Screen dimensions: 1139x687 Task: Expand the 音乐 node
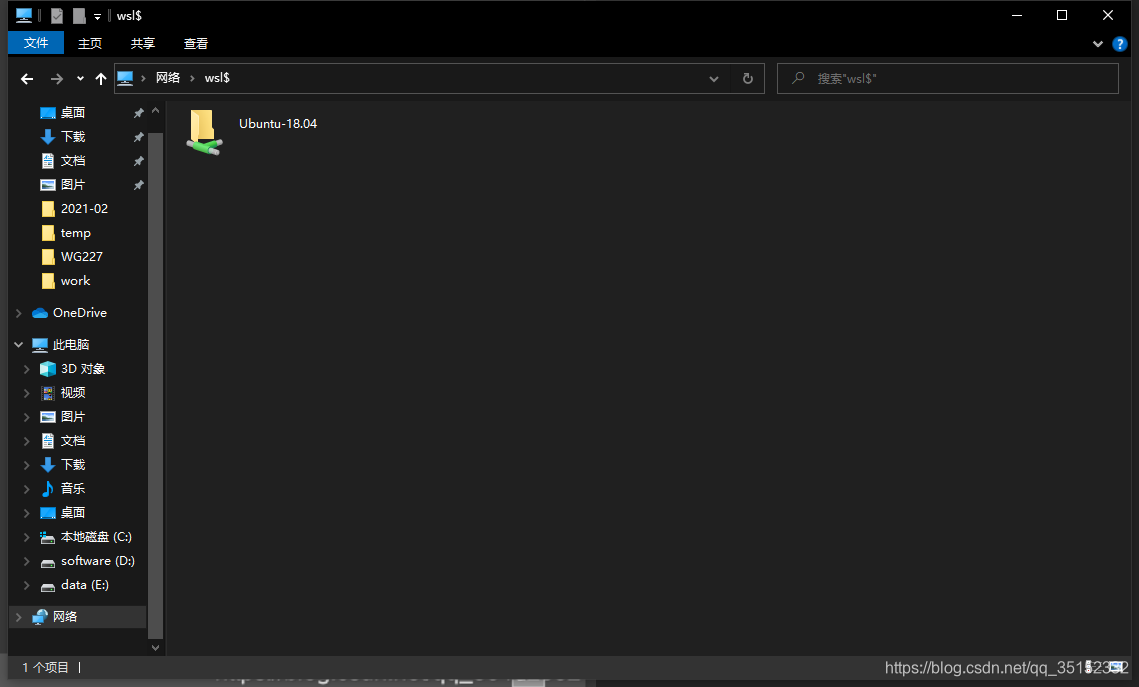pos(27,489)
